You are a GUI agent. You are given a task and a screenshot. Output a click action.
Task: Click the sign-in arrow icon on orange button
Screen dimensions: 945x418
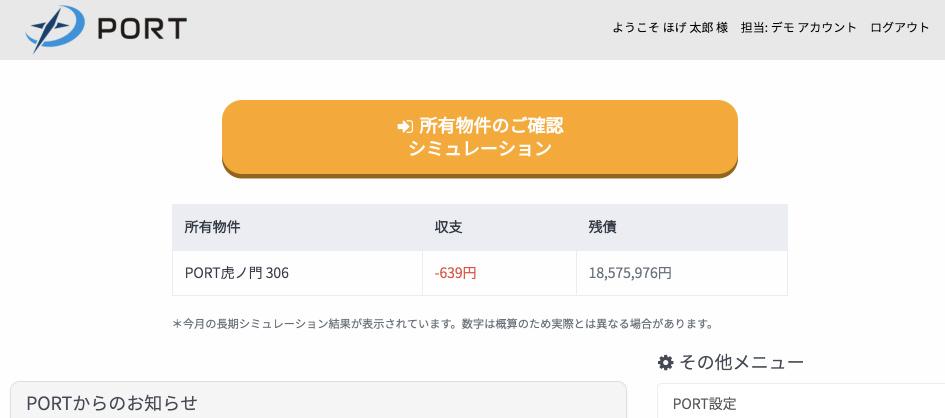405,126
